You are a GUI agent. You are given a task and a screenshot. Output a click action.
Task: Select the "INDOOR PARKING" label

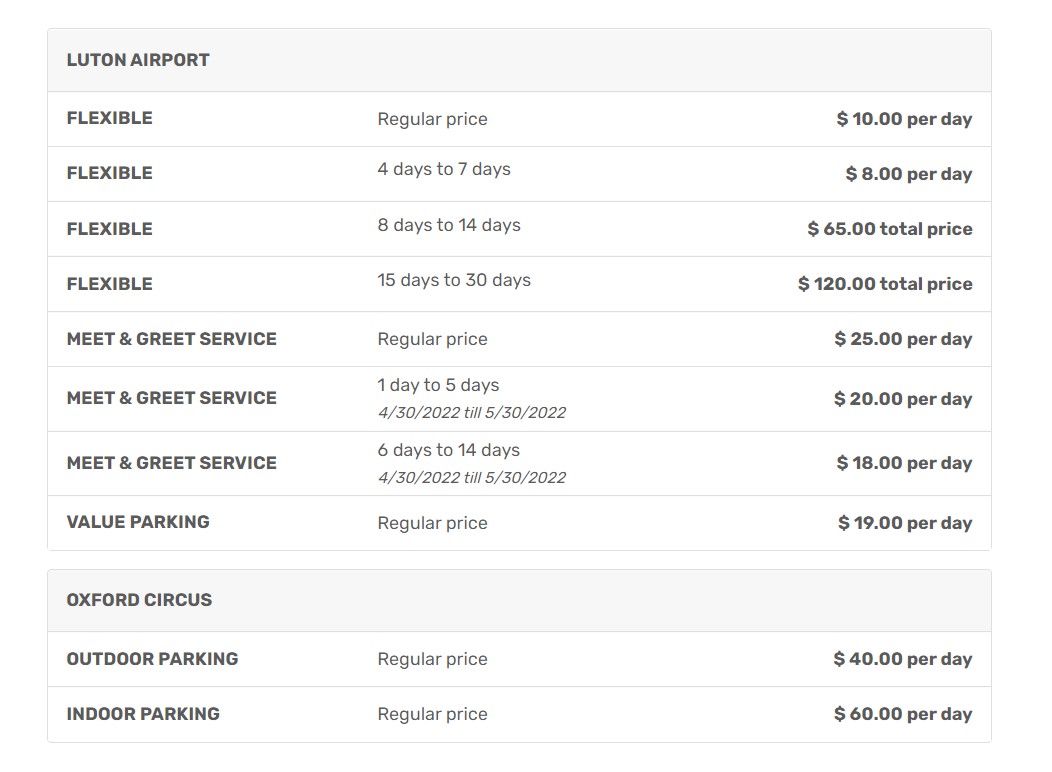[143, 714]
